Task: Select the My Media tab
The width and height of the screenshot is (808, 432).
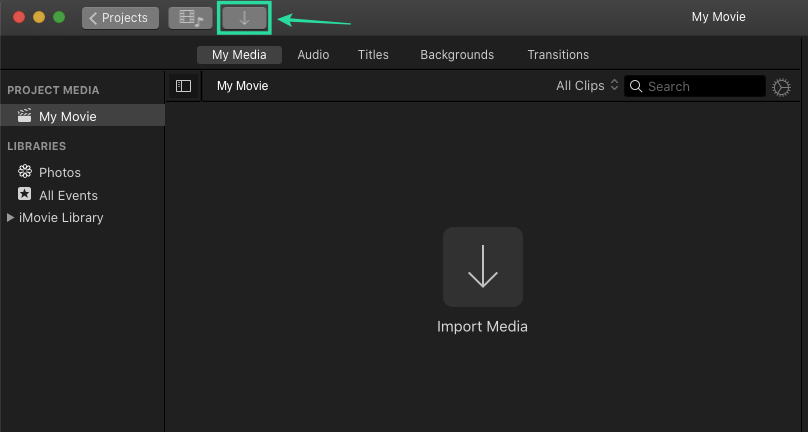Action: coord(239,55)
